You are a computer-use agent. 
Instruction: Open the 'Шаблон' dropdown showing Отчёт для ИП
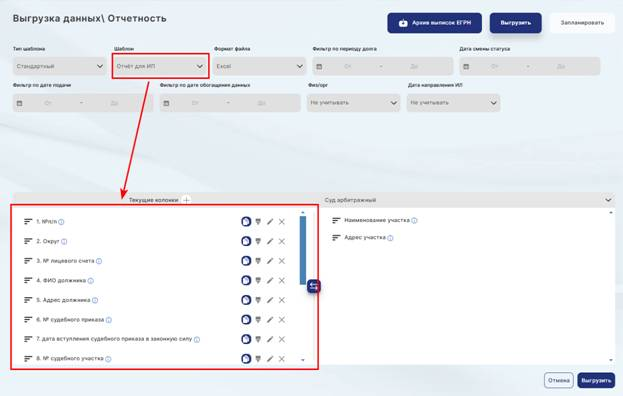160,66
